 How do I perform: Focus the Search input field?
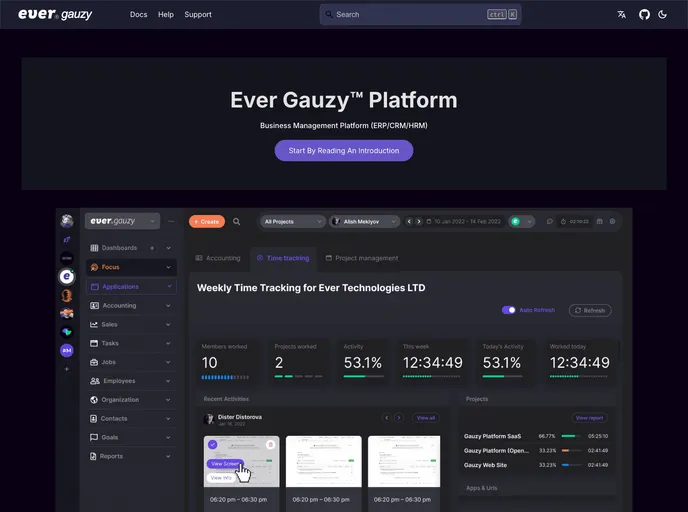point(420,14)
